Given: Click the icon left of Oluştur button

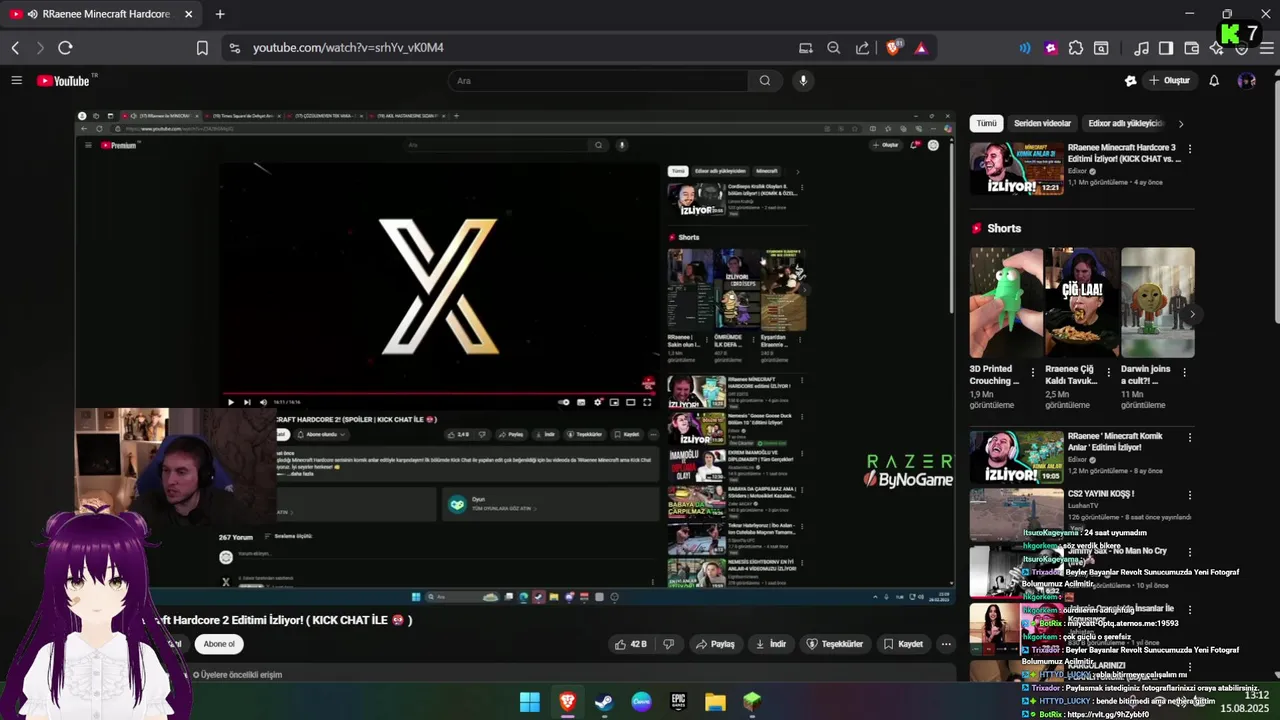Looking at the screenshot, I should point(1130,81).
